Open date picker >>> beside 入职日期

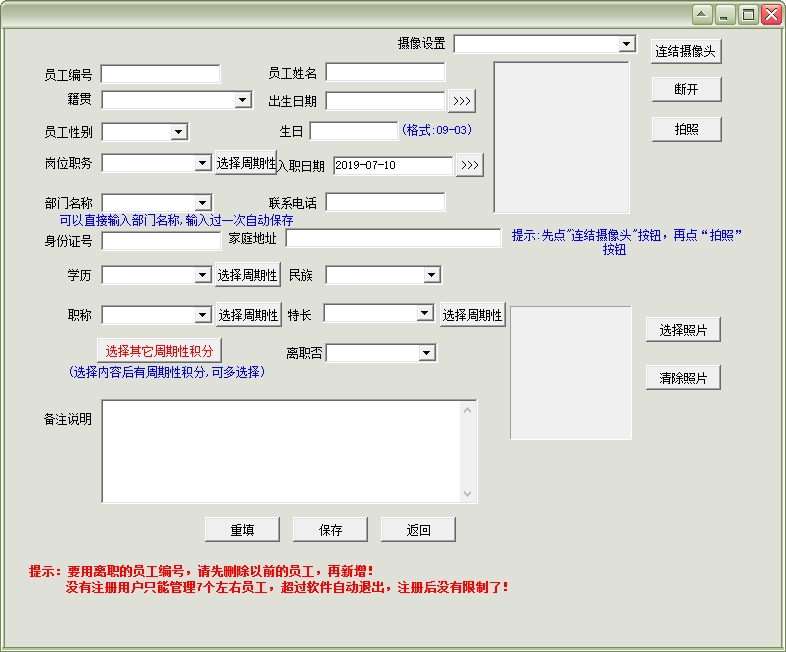(470, 165)
